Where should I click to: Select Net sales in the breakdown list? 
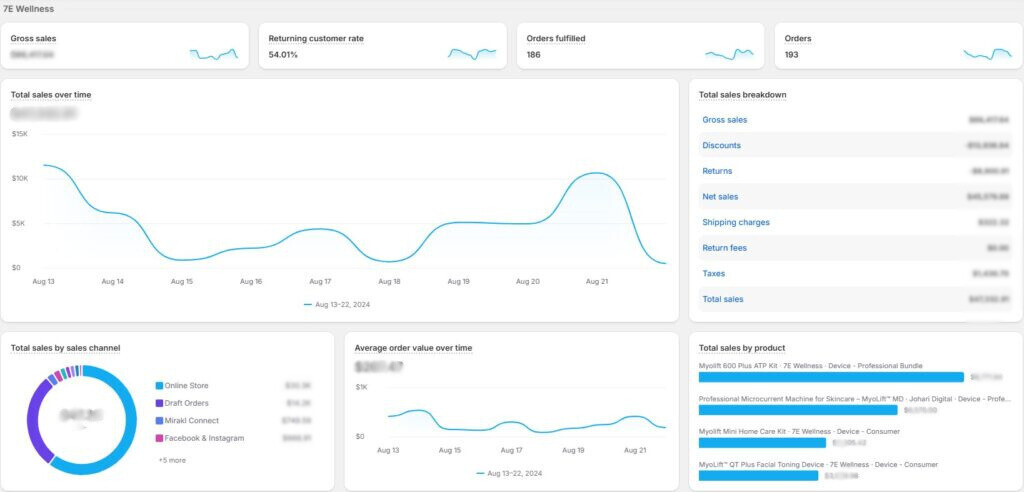pyautogui.click(x=720, y=197)
